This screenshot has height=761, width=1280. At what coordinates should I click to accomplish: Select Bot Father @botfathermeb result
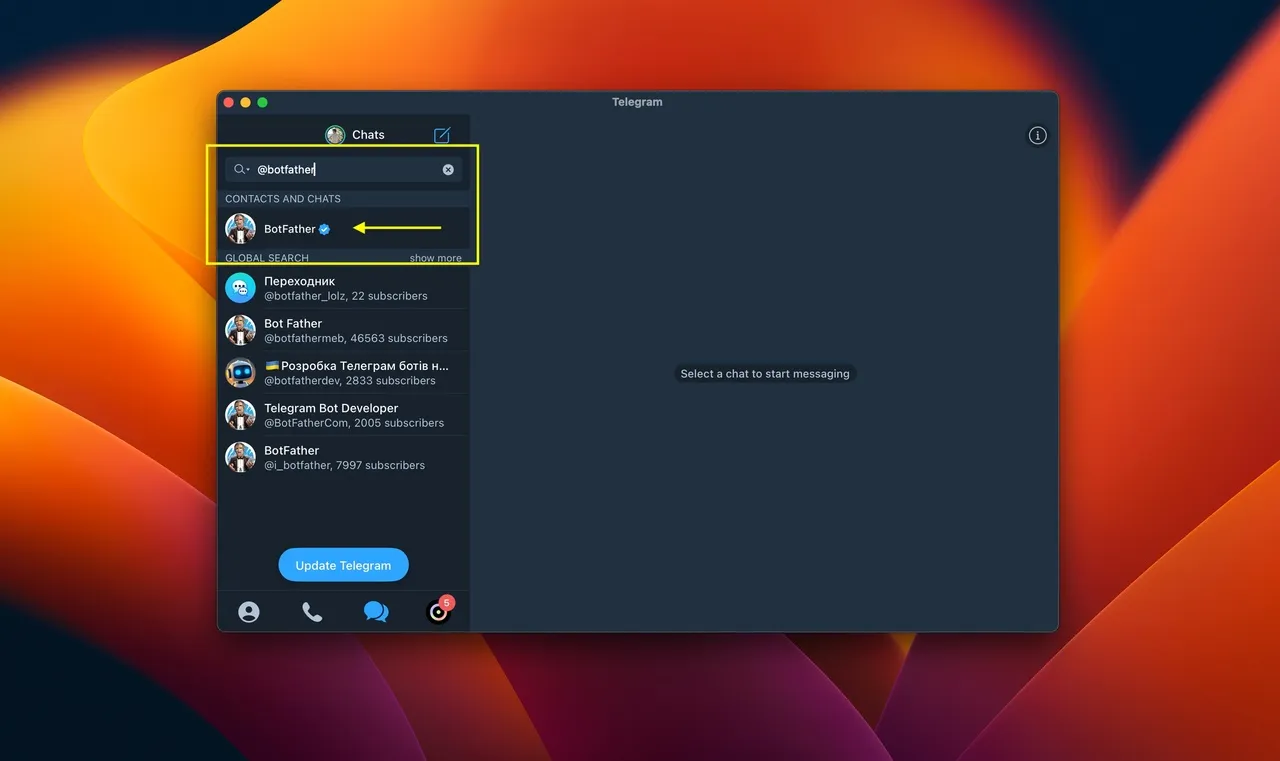coord(343,330)
